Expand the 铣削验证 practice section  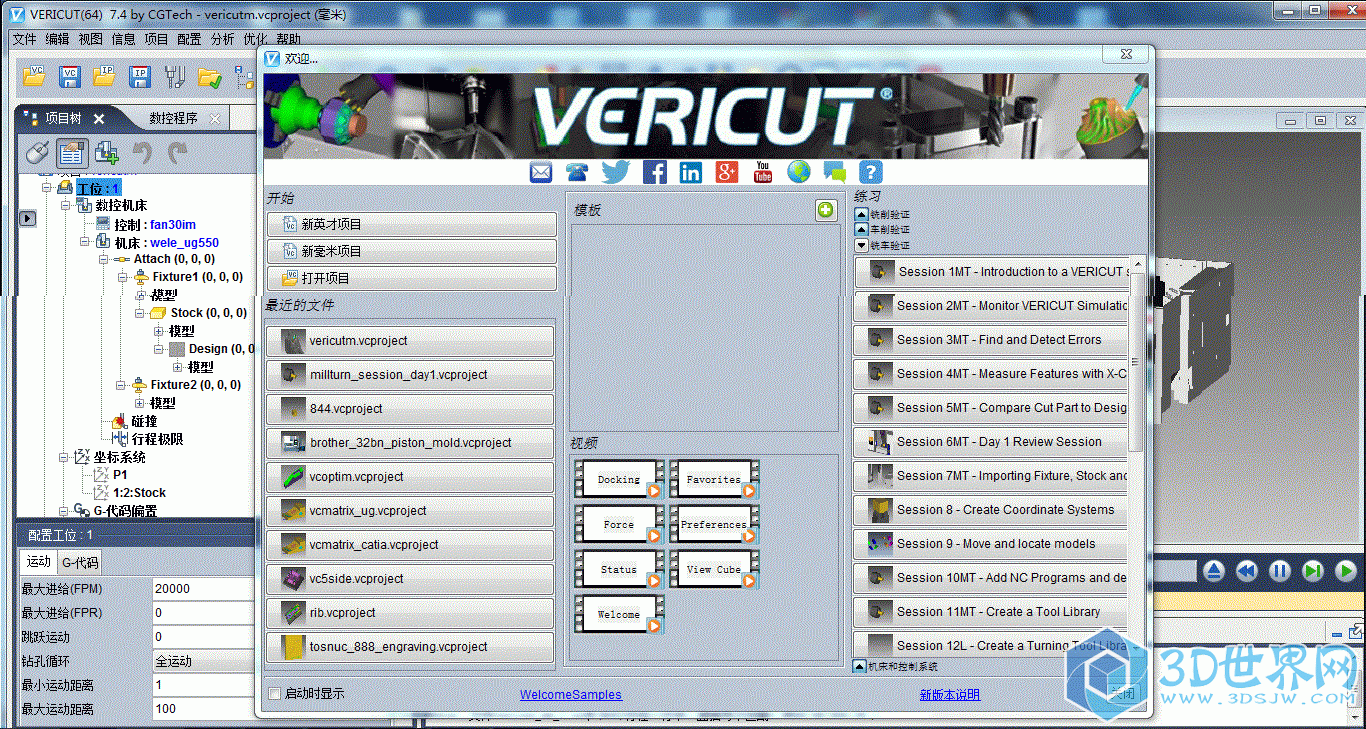click(x=861, y=214)
